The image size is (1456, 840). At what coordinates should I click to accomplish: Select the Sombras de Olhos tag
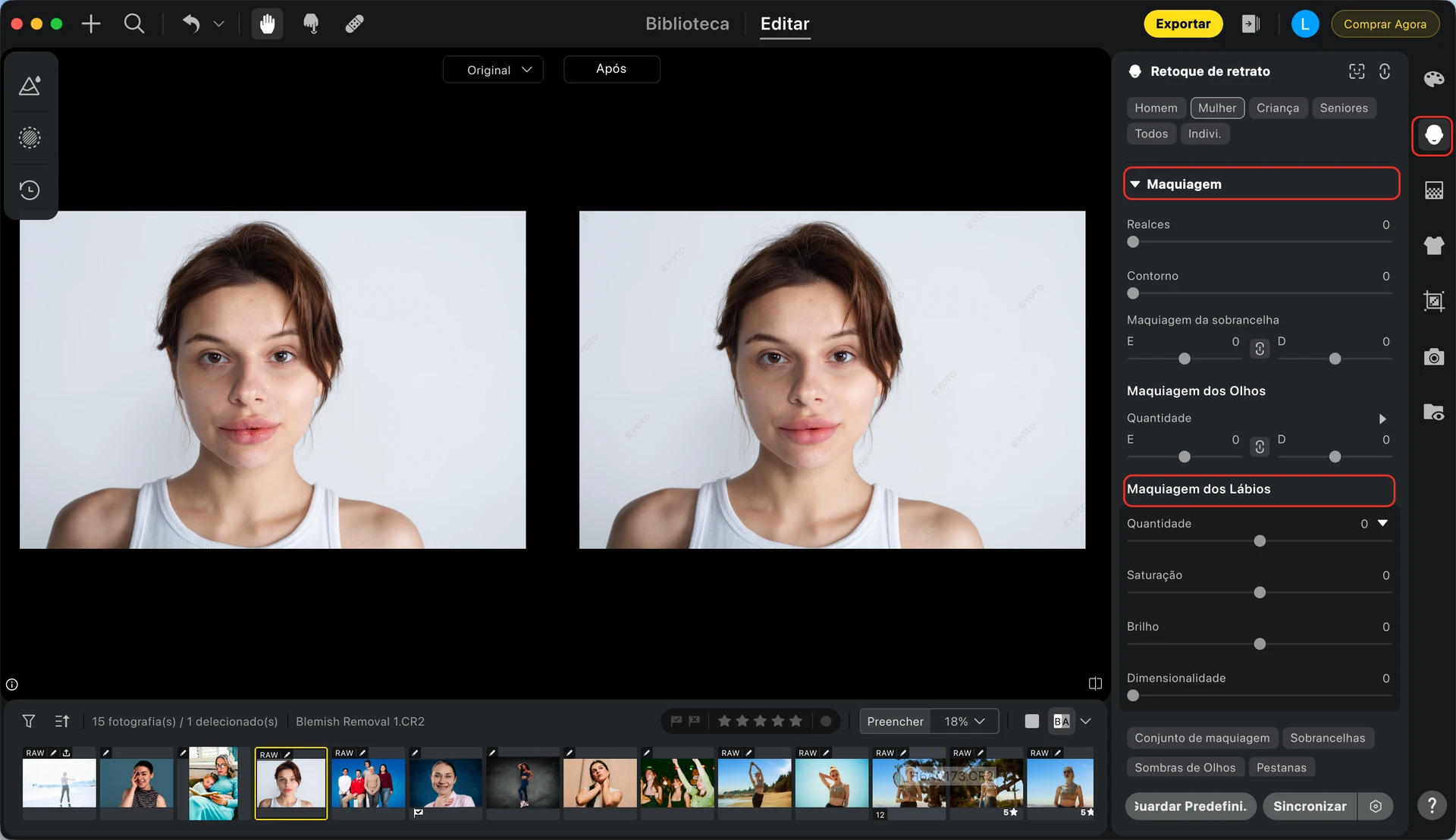click(x=1185, y=767)
